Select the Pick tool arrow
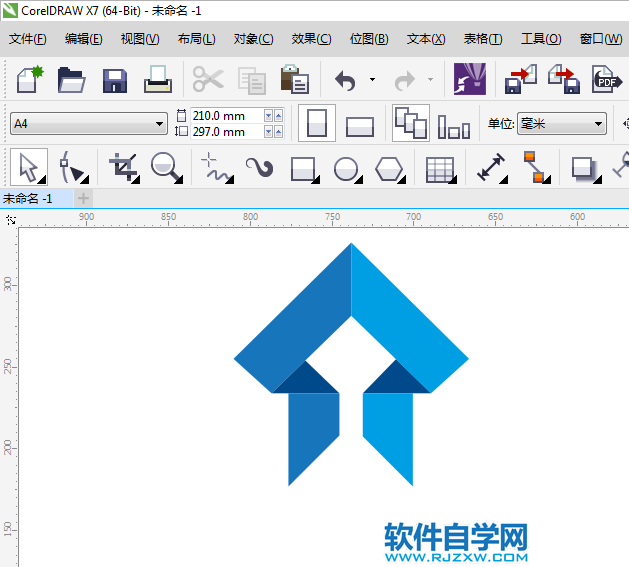Image resolution: width=629 pixels, height=567 pixels. [29, 167]
